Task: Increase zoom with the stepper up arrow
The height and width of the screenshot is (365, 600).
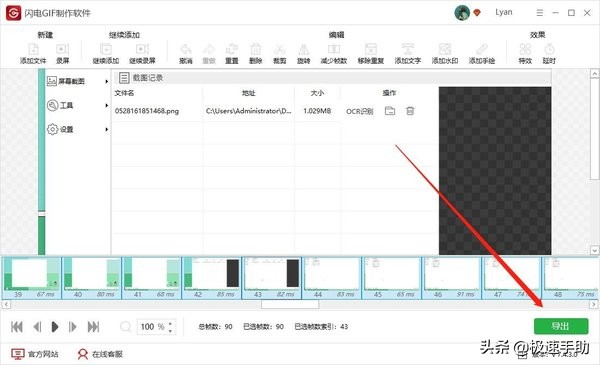Action: pyautogui.click(x=170, y=323)
